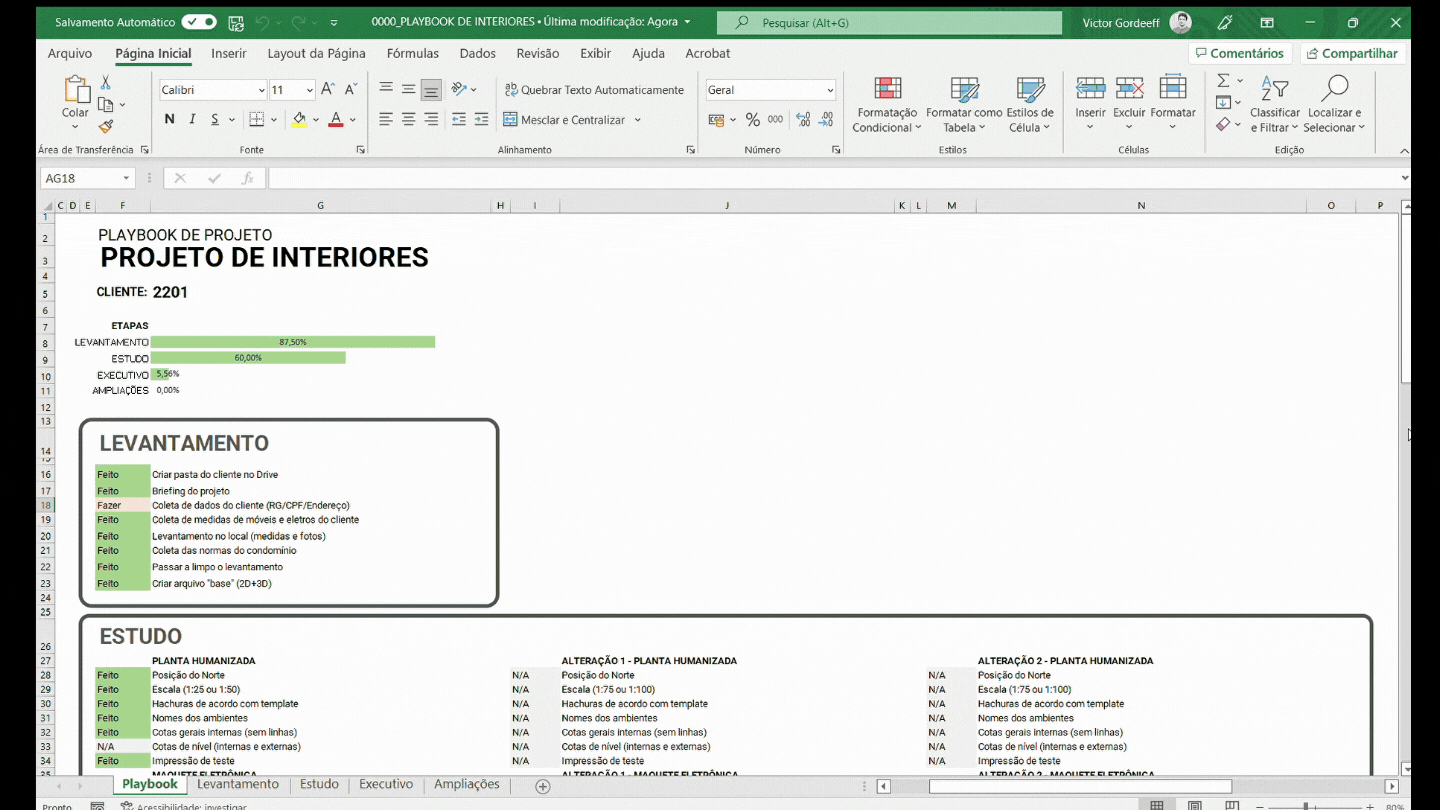This screenshot has height=810, width=1440.
Task: Open the Geral number format dropdown
Action: [x=830, y=90]
